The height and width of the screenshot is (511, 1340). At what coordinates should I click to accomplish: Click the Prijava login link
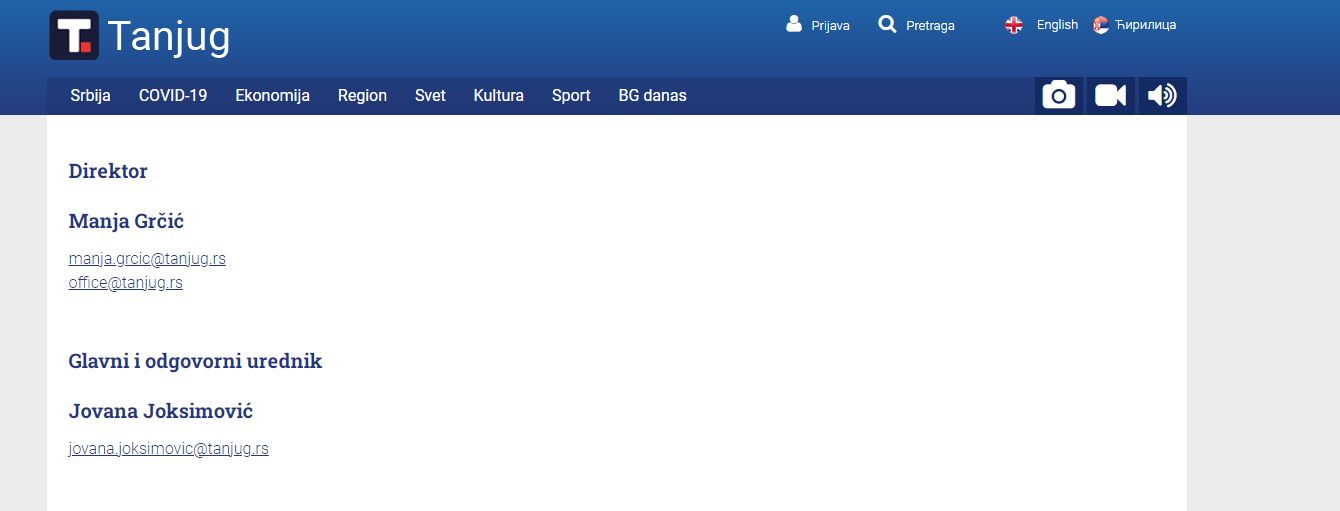click(x=831, y=26)
